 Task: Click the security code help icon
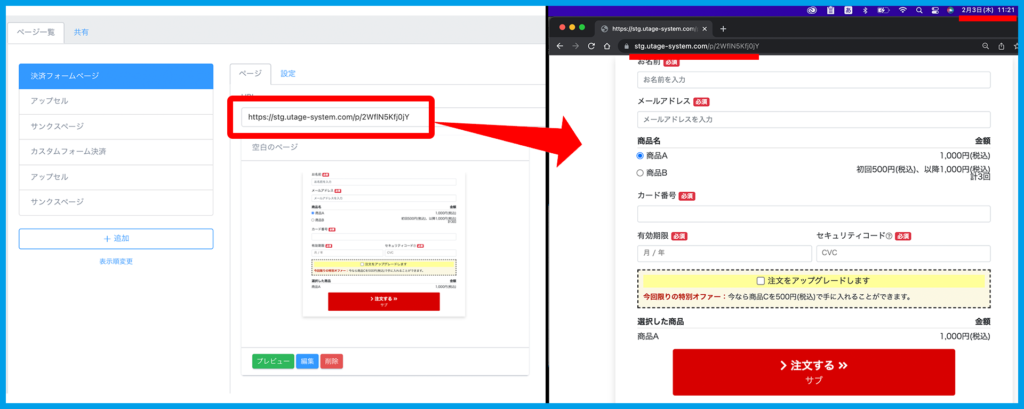888,236
